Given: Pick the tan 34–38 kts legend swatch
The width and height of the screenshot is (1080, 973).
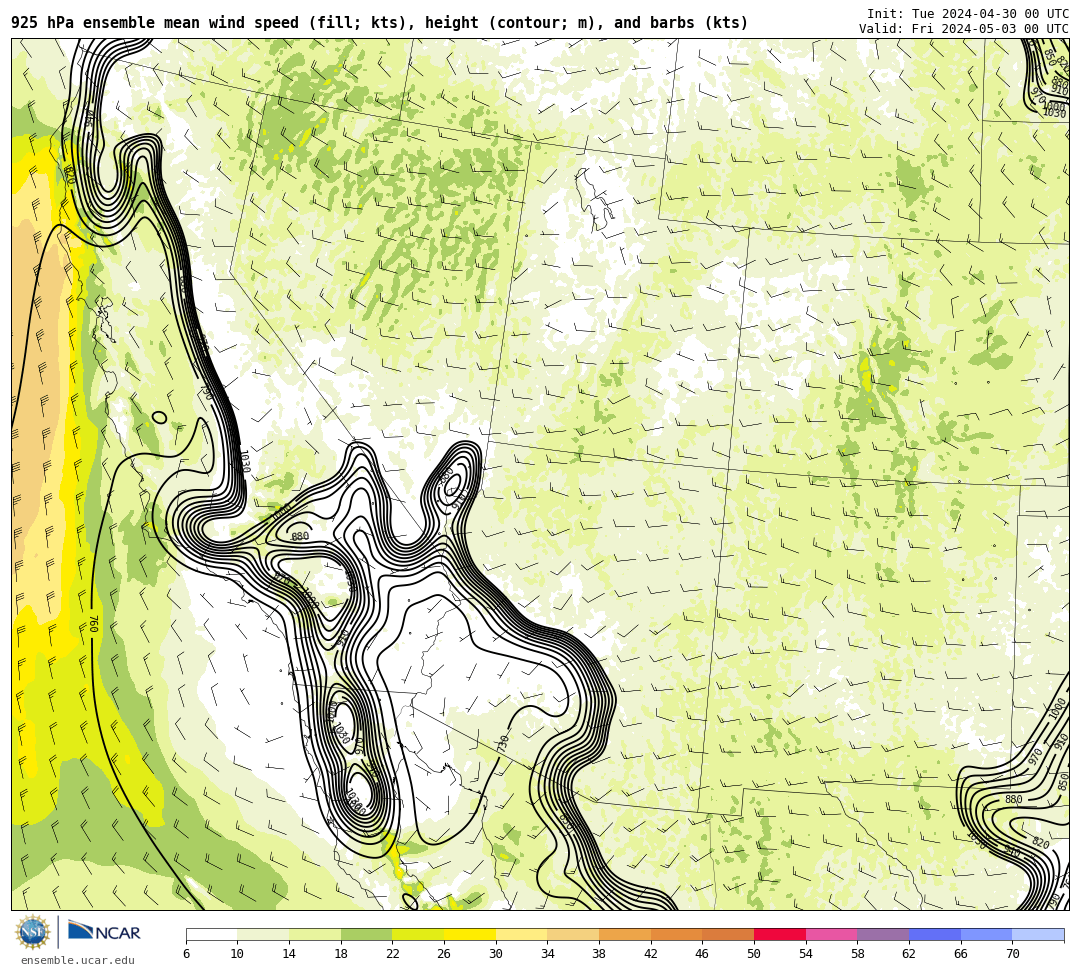Looking at the screenshot, I should (x=573, y=934).
